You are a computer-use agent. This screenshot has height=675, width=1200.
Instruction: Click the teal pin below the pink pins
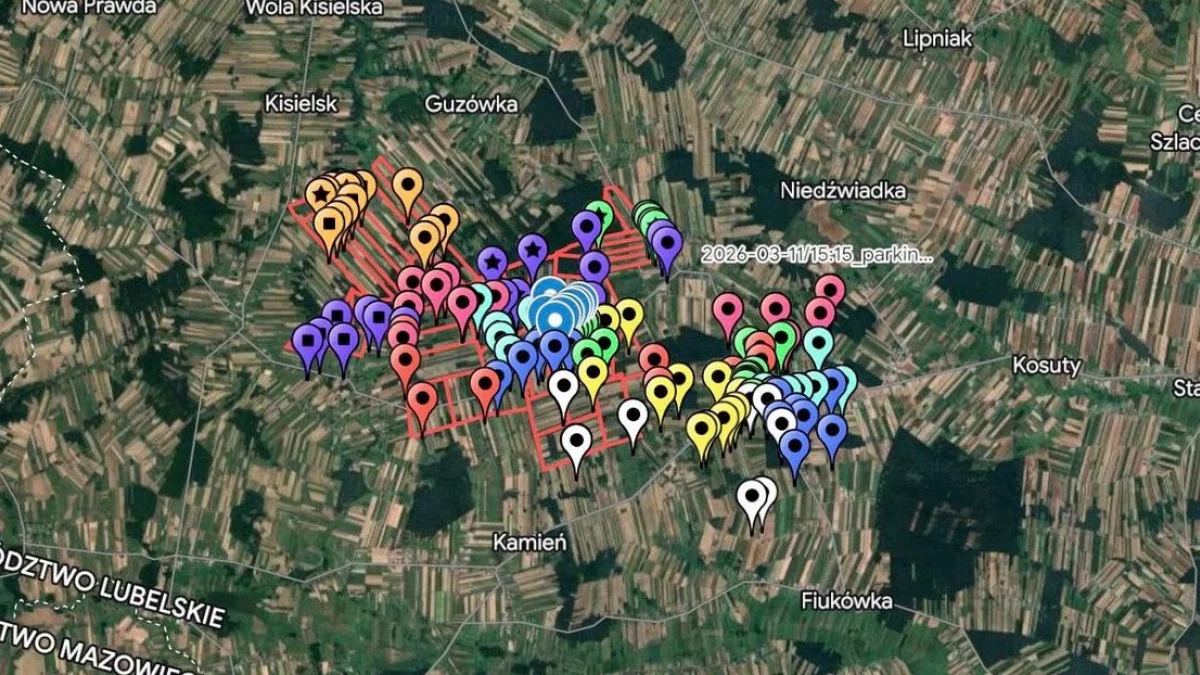tap(819, 344)
